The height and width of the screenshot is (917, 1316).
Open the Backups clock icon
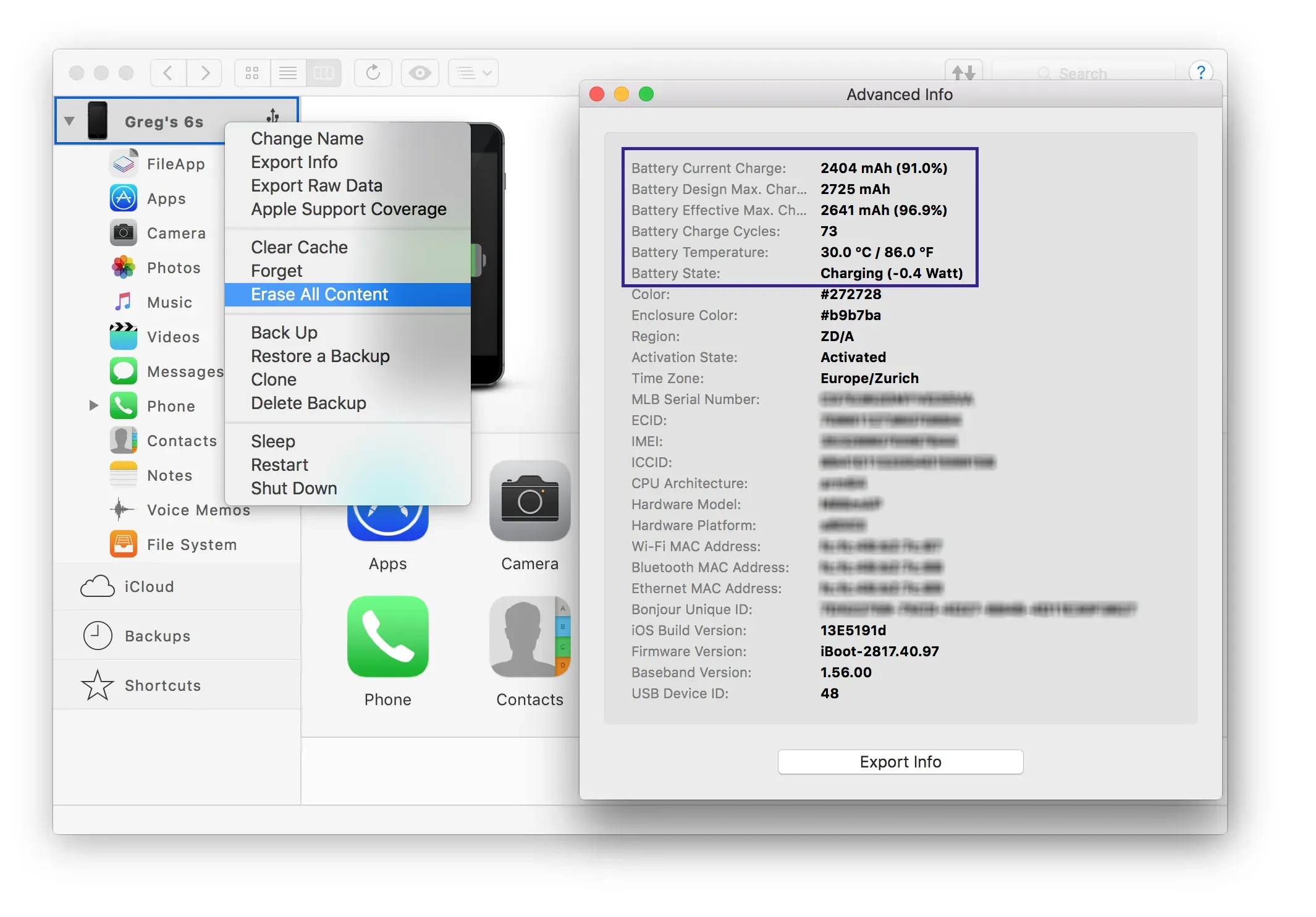98,636
